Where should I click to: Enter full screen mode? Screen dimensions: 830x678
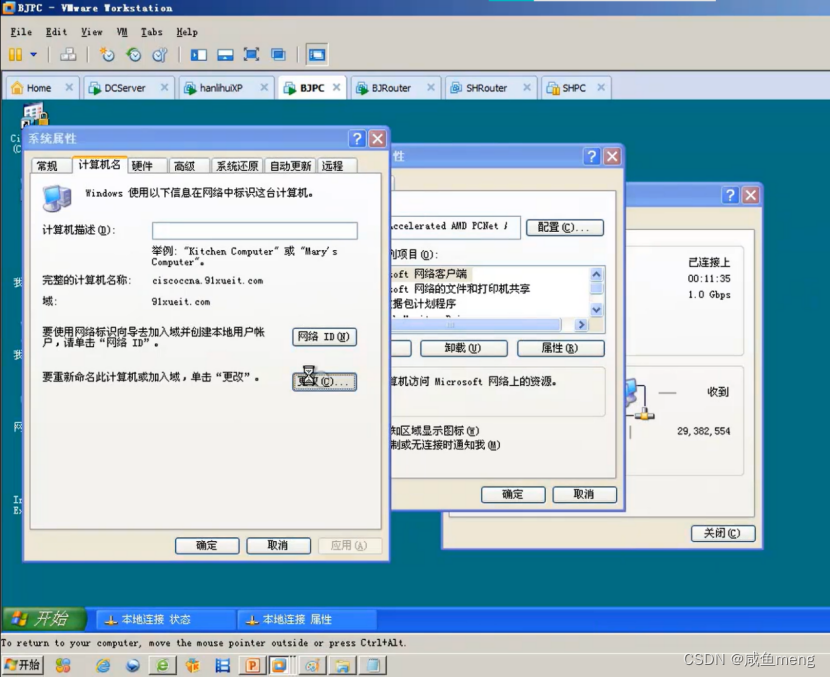point(251,55)
